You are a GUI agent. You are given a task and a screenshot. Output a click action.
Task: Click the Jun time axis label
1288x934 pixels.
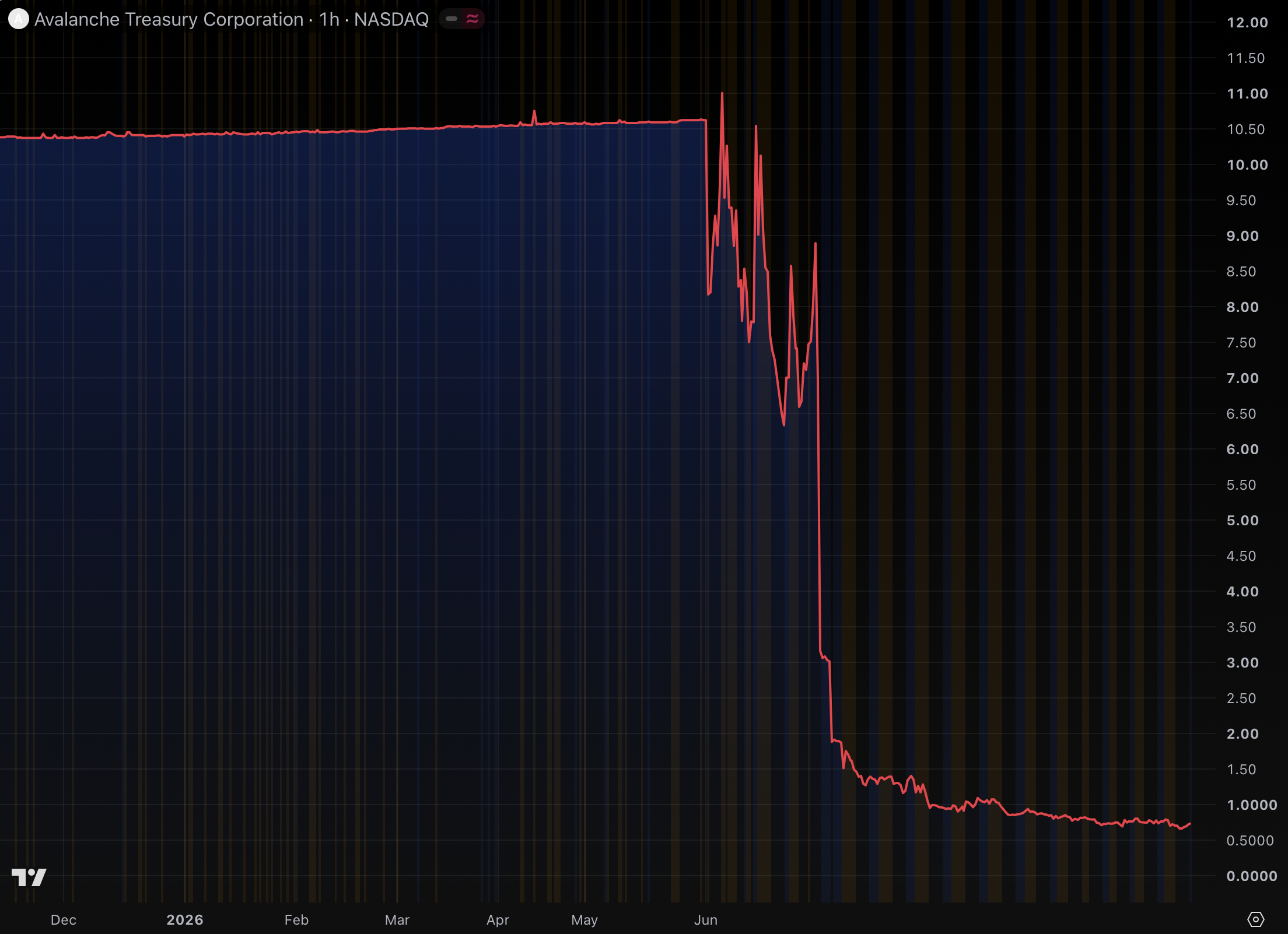click(x=706, y=920)
